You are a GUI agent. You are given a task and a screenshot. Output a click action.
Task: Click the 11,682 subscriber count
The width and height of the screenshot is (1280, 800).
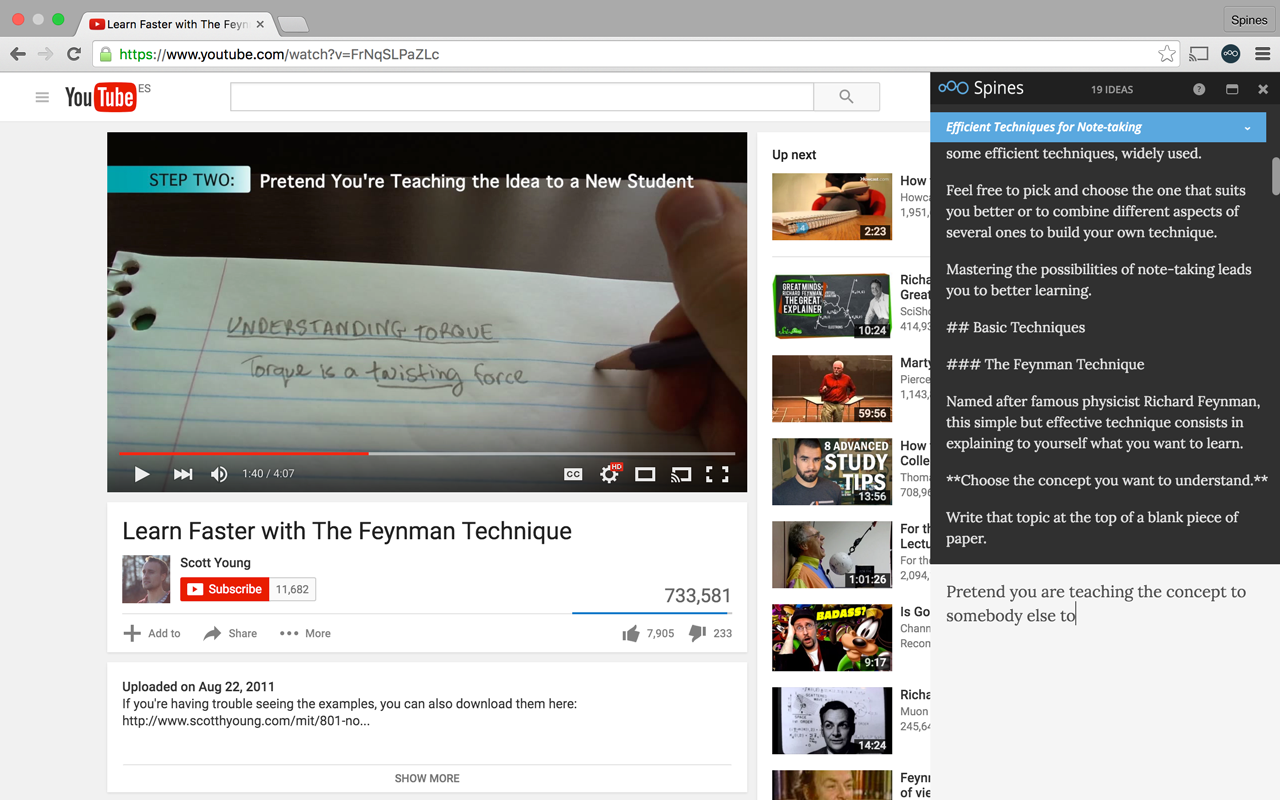point(292,590)
